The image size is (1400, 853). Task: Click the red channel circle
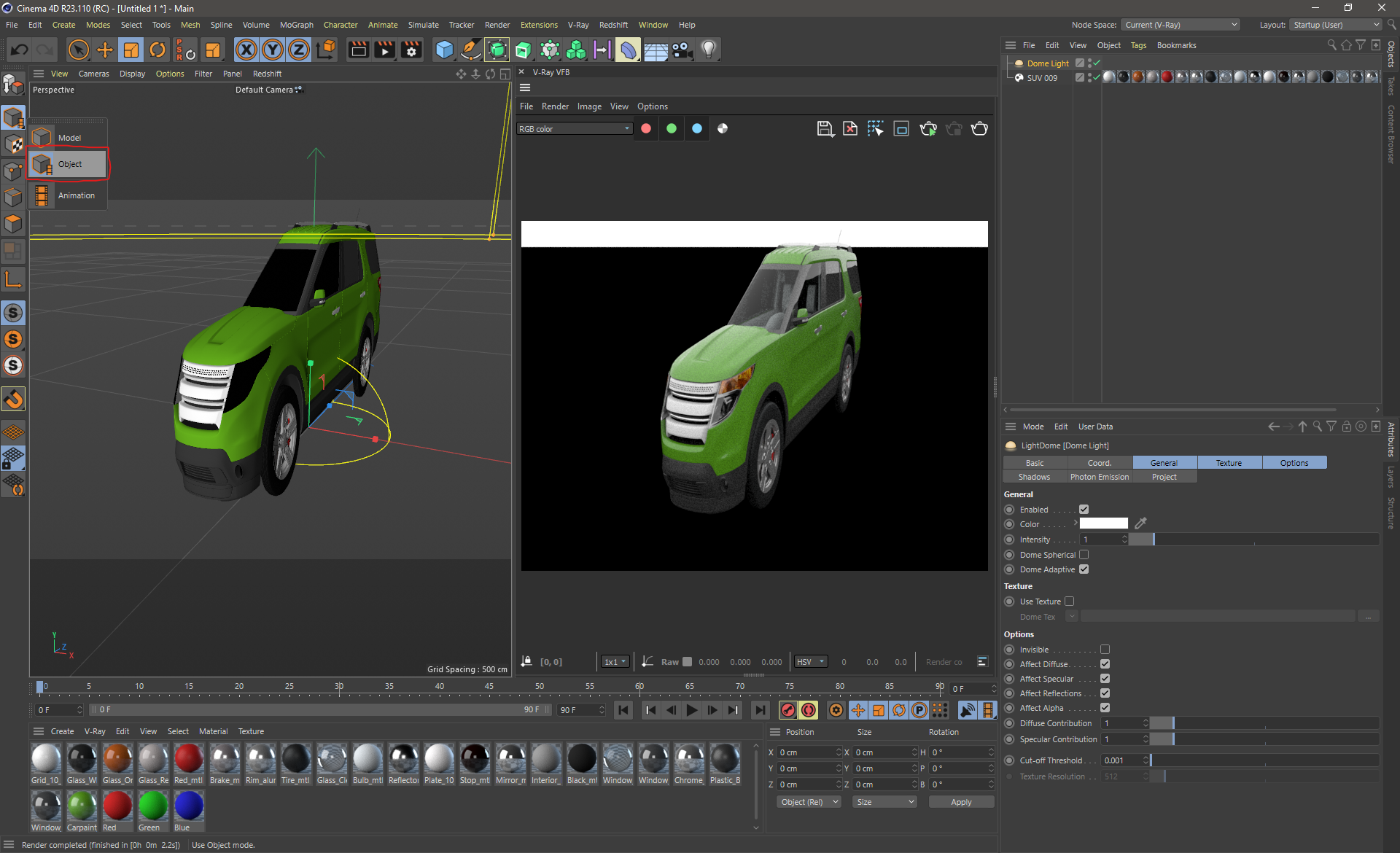pyautogui.click(x=646, y=128)
